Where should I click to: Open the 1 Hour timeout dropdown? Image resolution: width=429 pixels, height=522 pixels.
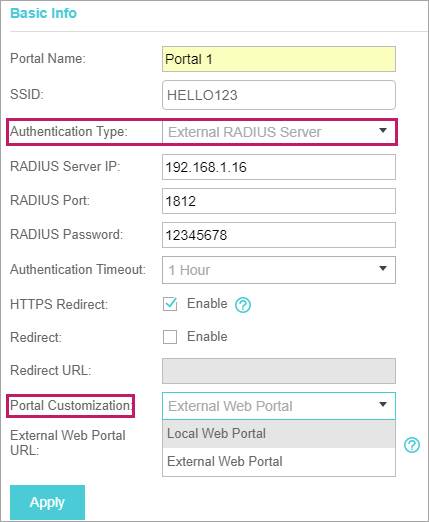click(279, 270)
